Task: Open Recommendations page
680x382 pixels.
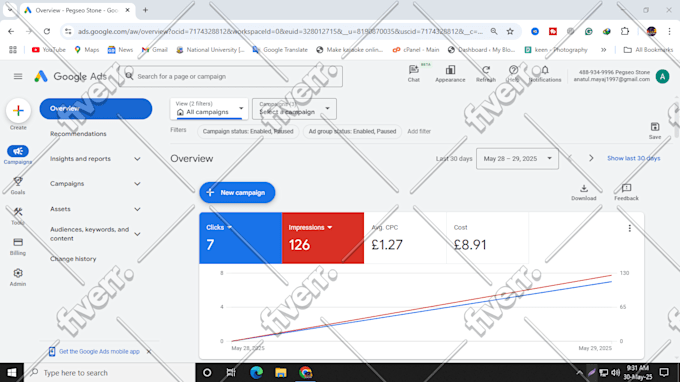Action: [x=78, y=134]
